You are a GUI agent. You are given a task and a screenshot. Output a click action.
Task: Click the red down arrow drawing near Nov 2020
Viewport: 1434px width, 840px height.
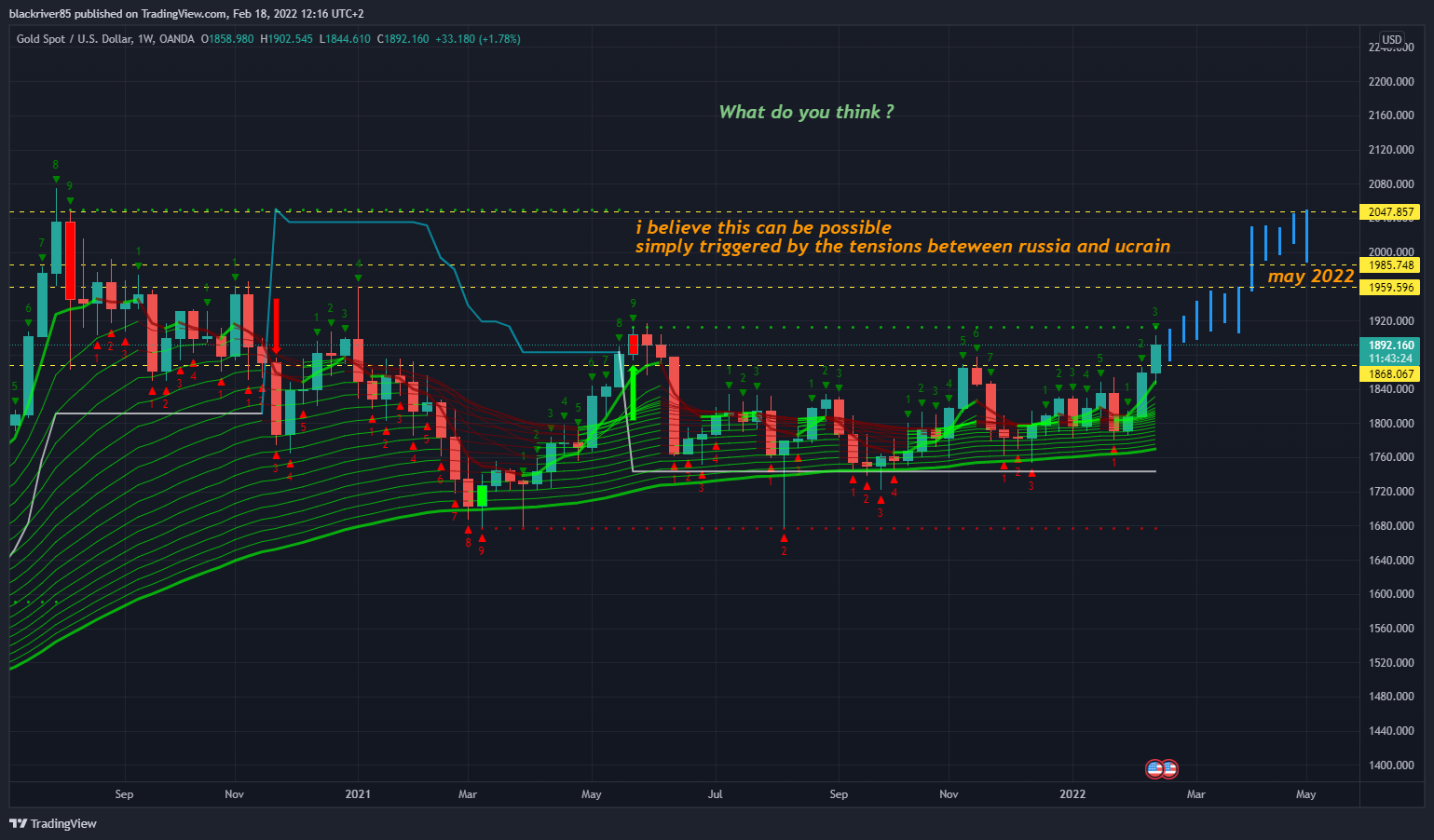(x=276, y=326)
